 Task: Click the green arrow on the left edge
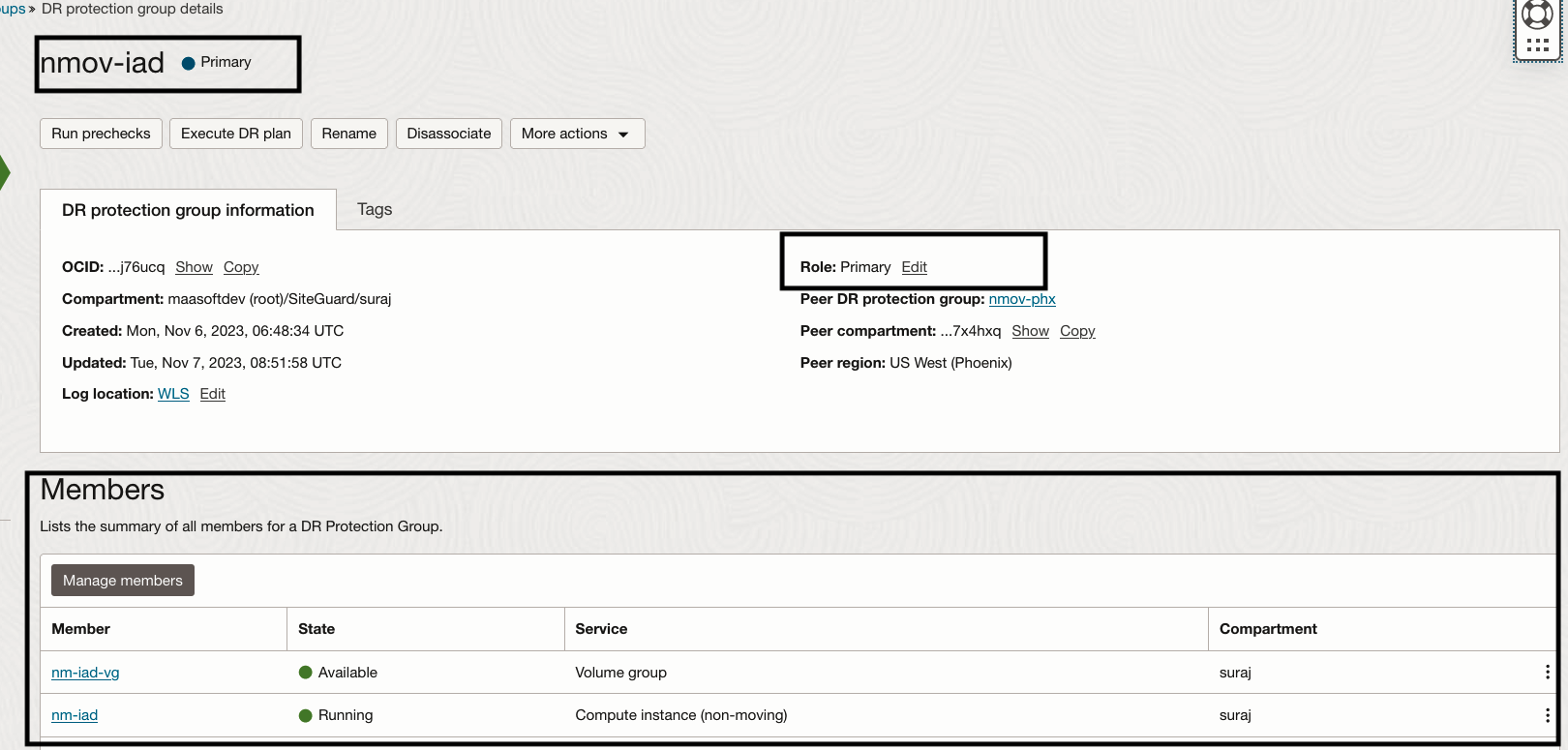pos(5,172)
